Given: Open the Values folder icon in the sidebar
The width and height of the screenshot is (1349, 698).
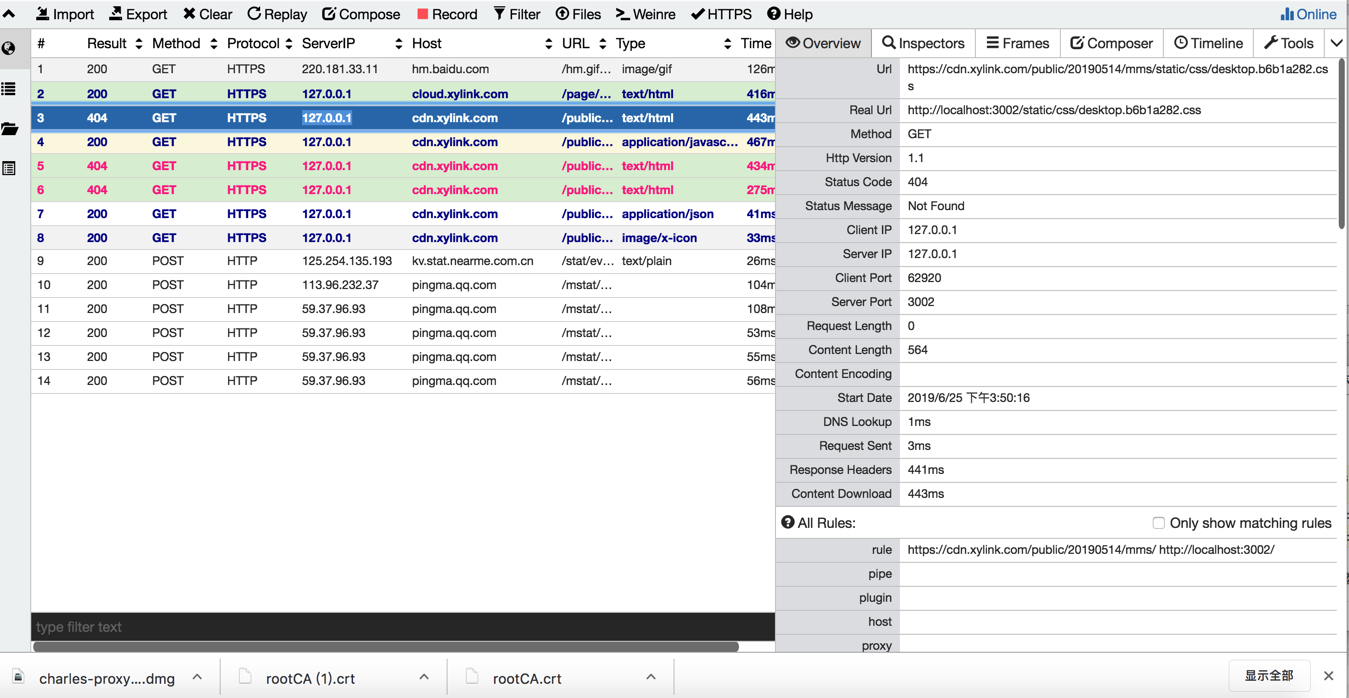Looking at the screenshot, I should coord(9,129).
